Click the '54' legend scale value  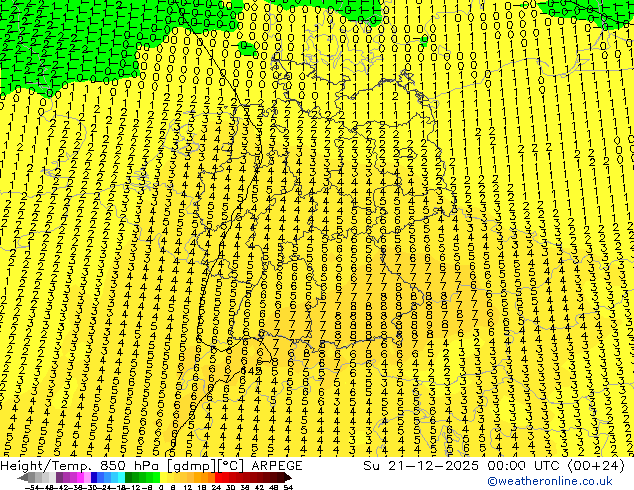287,488
